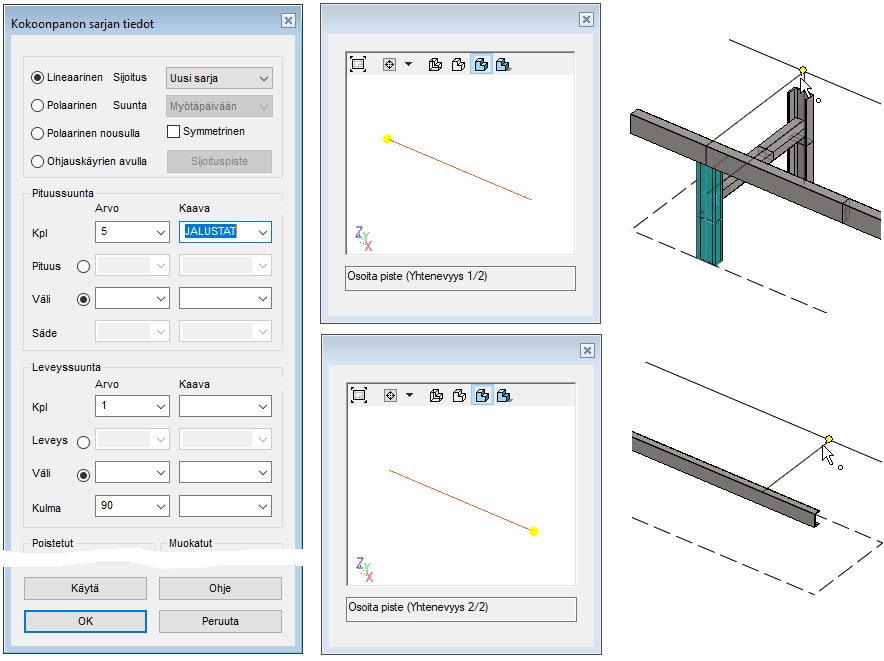Screen dimensions: 884x661
Task: Select the Polaarinen radio option
Action: click(x=38, y=105)
